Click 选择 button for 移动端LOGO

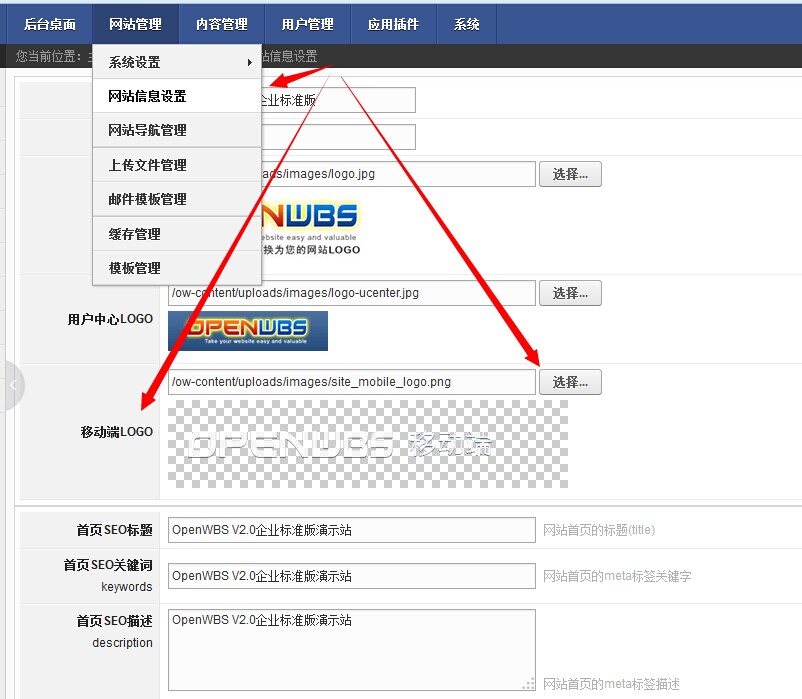tap(570, 381)
